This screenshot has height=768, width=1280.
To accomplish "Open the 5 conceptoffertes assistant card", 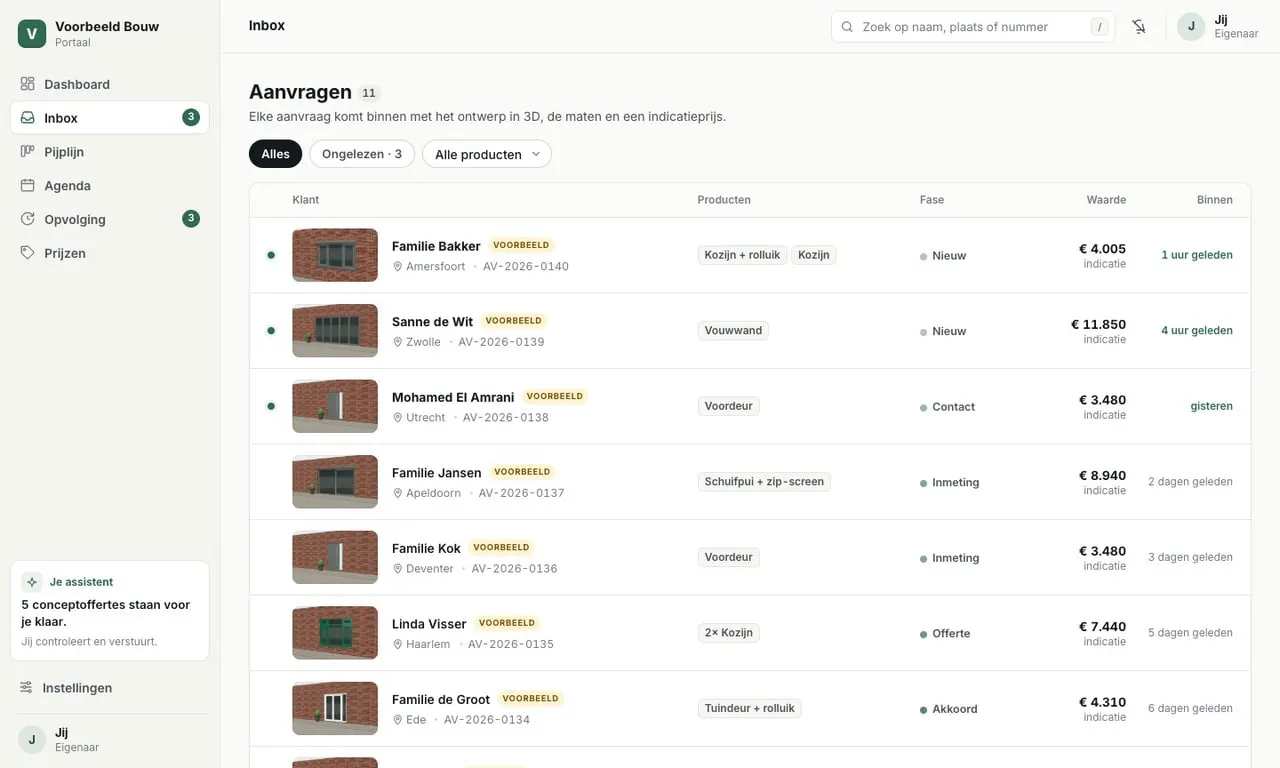I will [x=110, y=611].
